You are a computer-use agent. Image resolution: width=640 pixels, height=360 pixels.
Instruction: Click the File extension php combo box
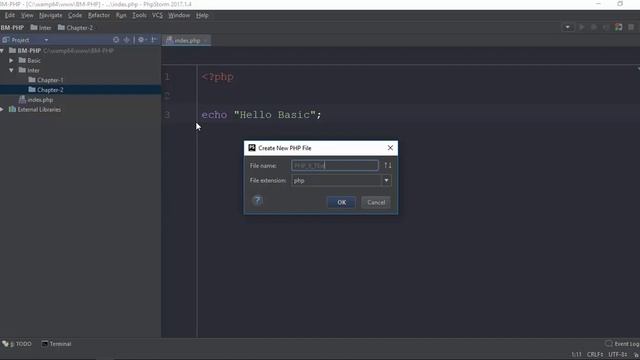[x=341, y=180]
